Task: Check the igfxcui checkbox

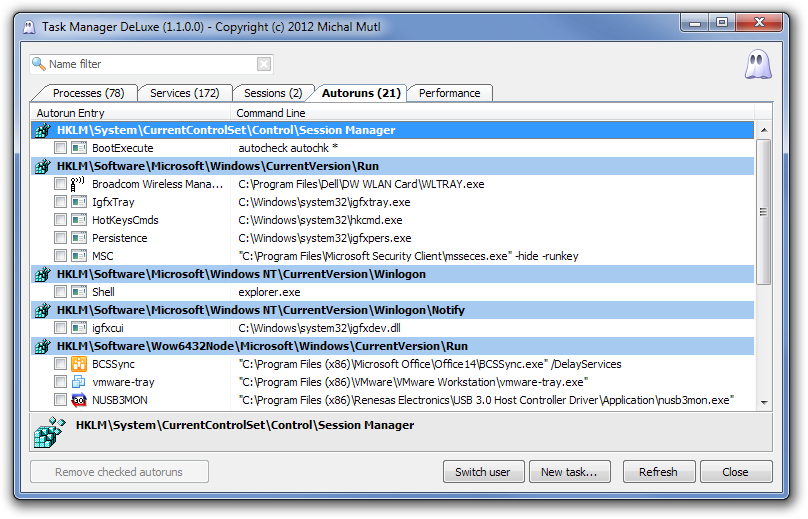Action: point(60,328)
